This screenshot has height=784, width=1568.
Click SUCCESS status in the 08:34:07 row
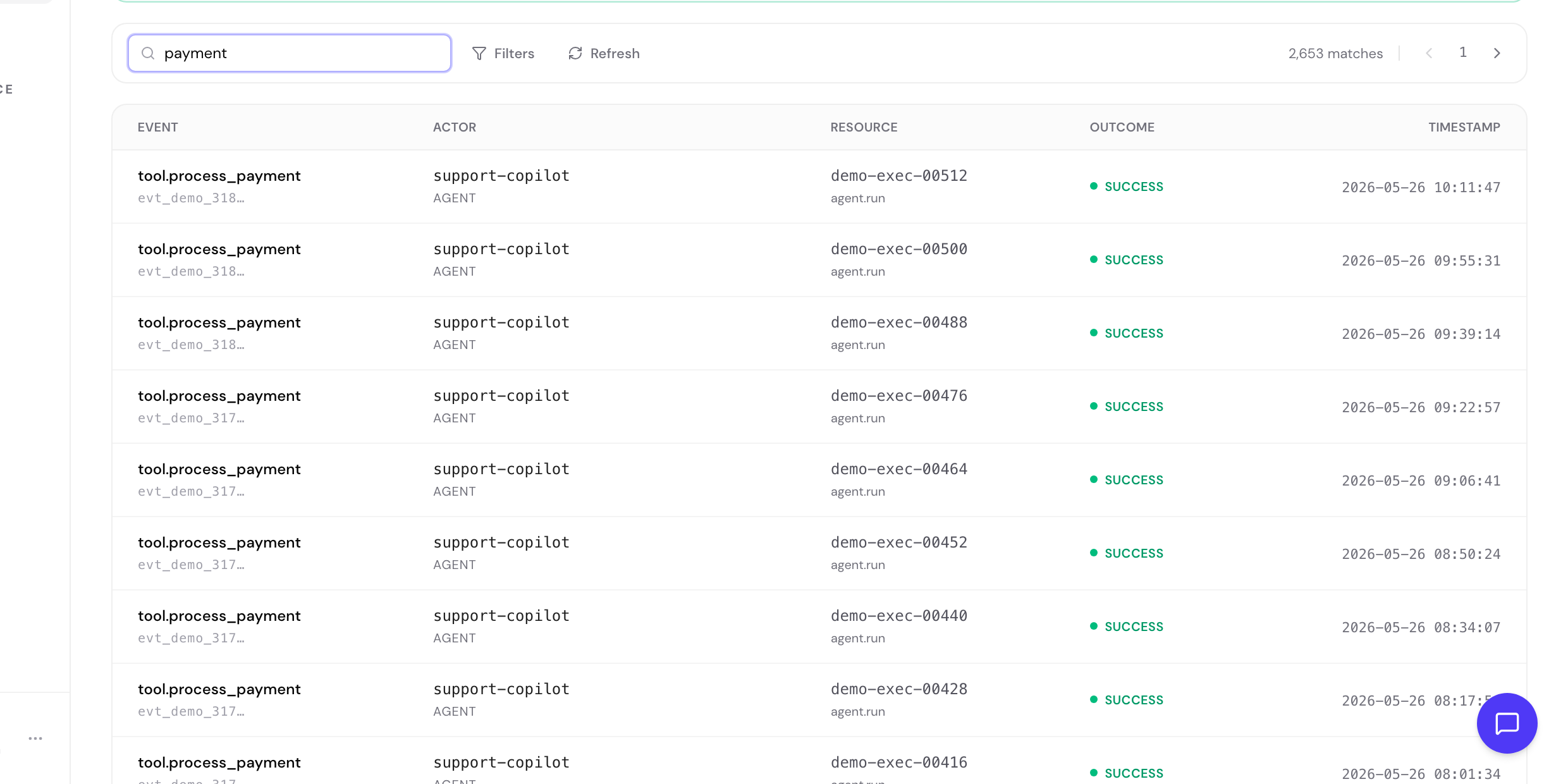pyautogui.click(x=1127, y=627)
